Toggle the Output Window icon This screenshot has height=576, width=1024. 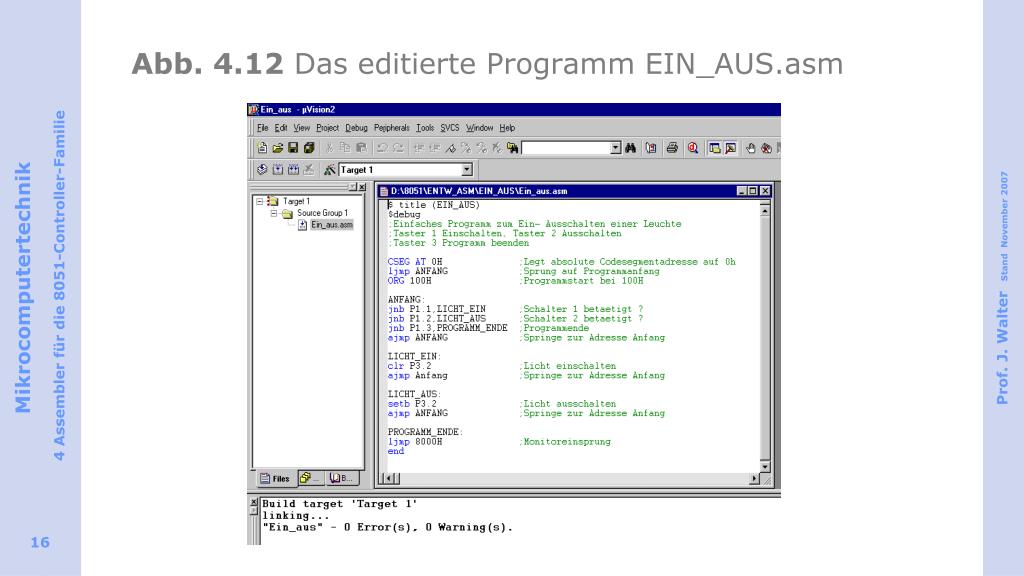pyautogui.click(x=731, y=148)
